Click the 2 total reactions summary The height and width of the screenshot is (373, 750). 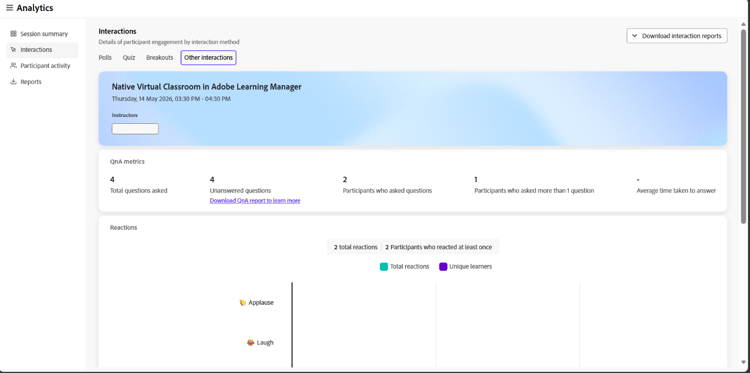pyautogui.click(x=355, y=247)
